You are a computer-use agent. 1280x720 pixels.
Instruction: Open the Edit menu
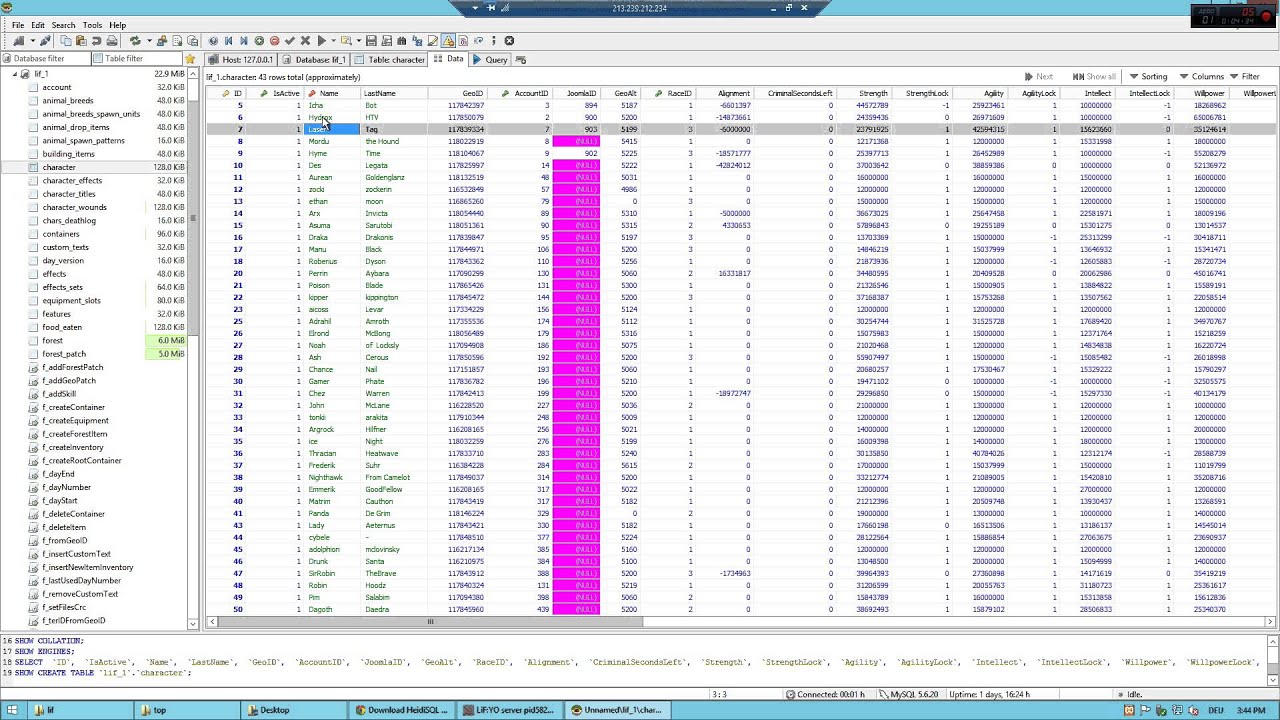click(x=38, y=25)
